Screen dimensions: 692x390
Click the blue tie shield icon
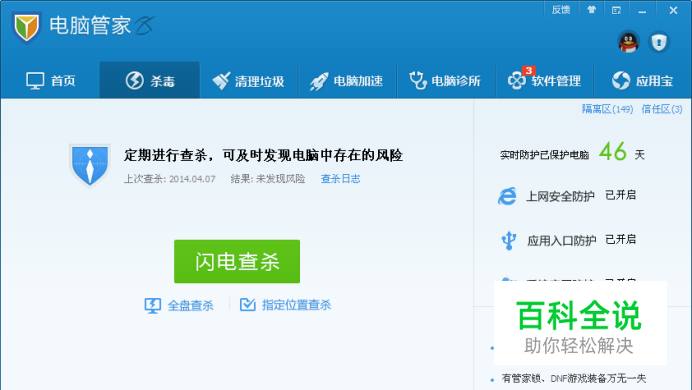click(90, 165)
